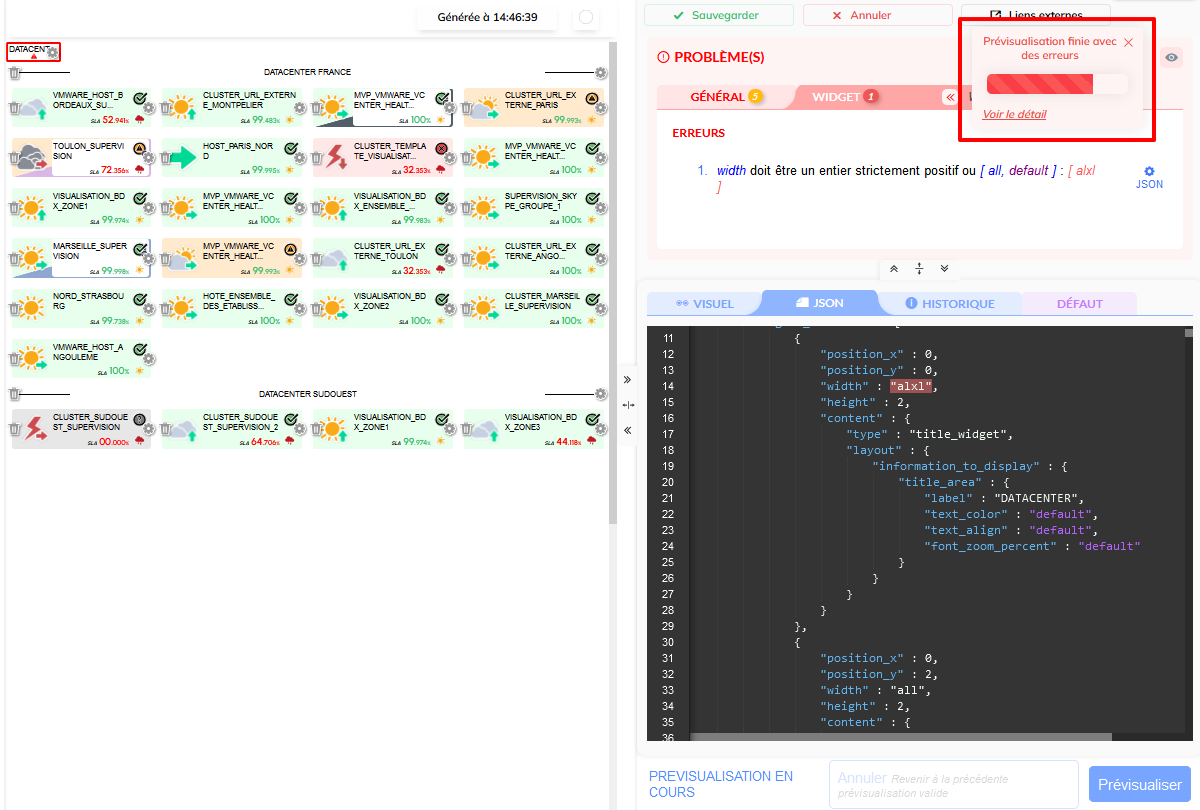Delete the VMWARE_HOST_ANGOULEME widget
This screenshot has height=810, width=1200.
pos(16,358)
